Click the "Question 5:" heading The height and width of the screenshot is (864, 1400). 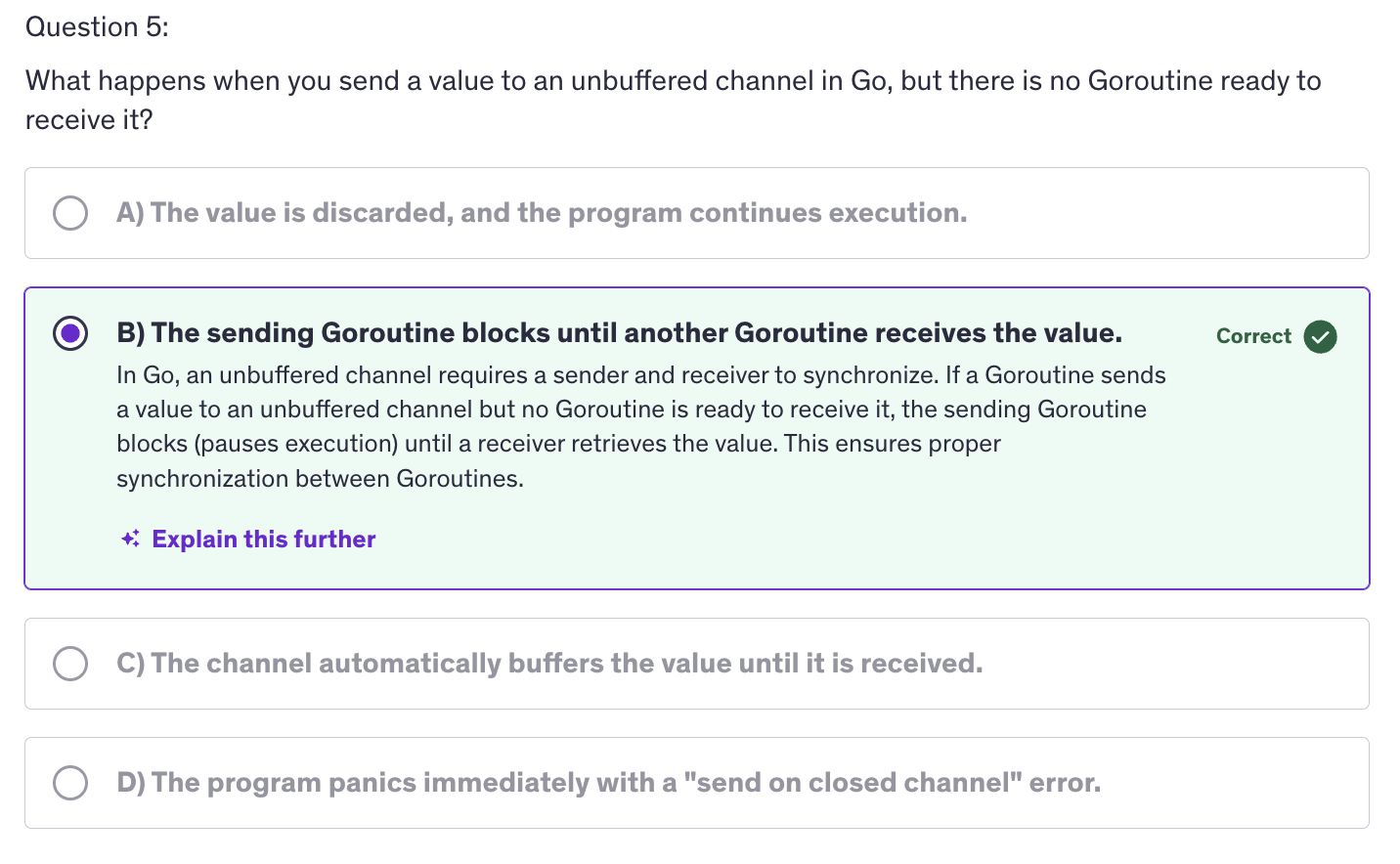(97, 27)
